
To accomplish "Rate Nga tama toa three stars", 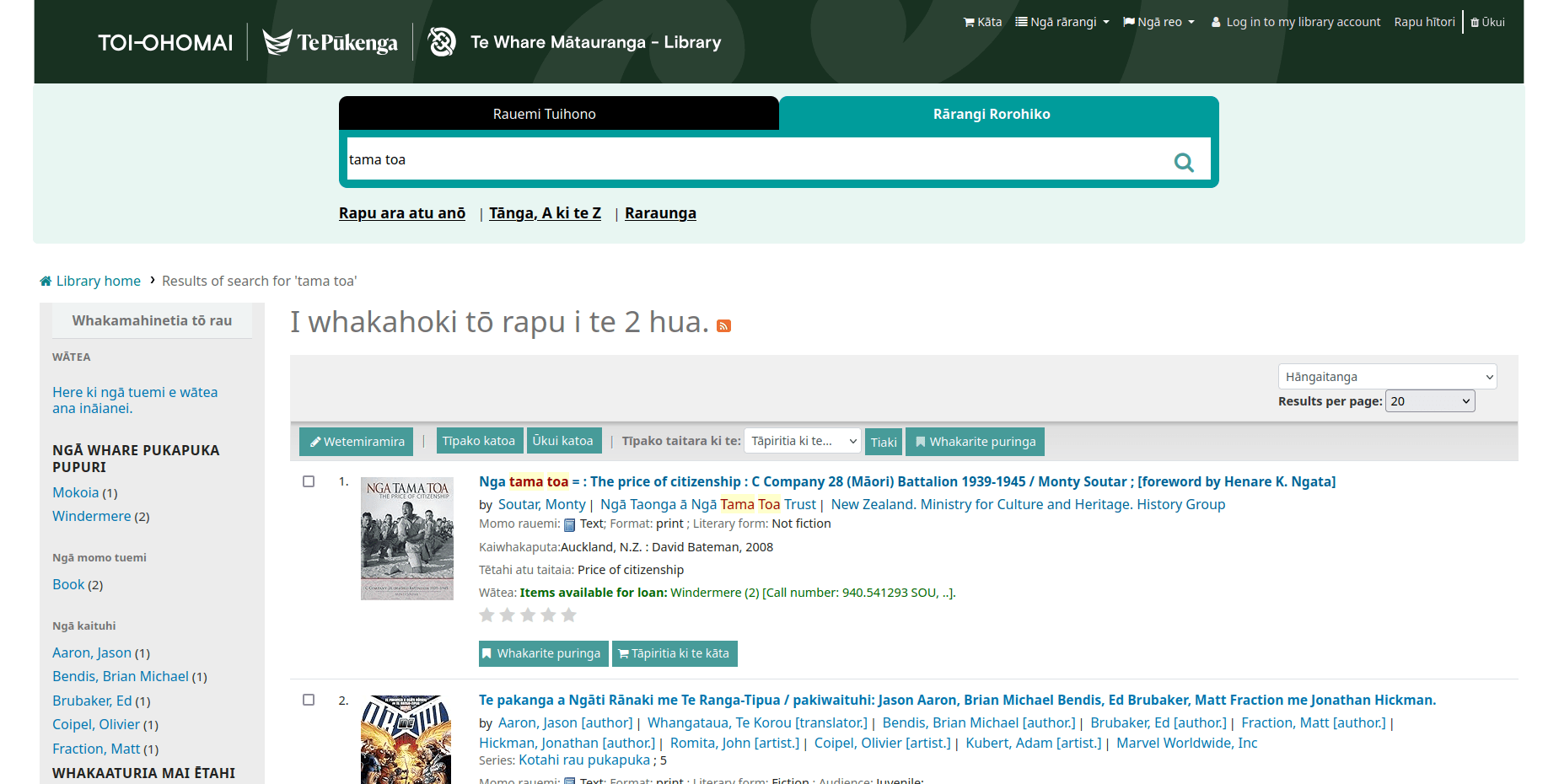I will (x=528, y=615).
